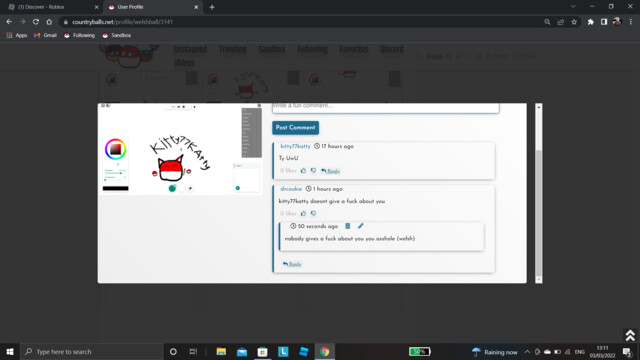The width and height of the screenshot is (640, 360).
Task: Open the Kitty77Katty drawing thumbnail
Action: tap(180, 149)
